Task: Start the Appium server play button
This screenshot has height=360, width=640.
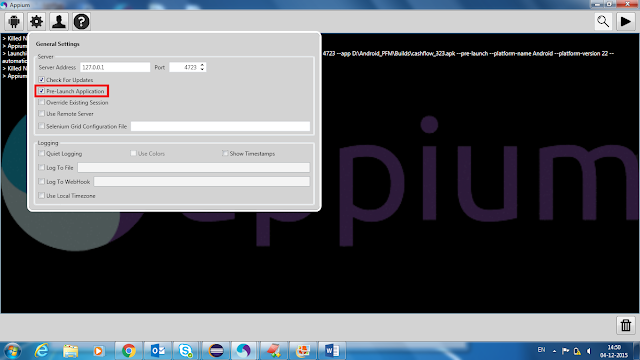Action: 625,21
